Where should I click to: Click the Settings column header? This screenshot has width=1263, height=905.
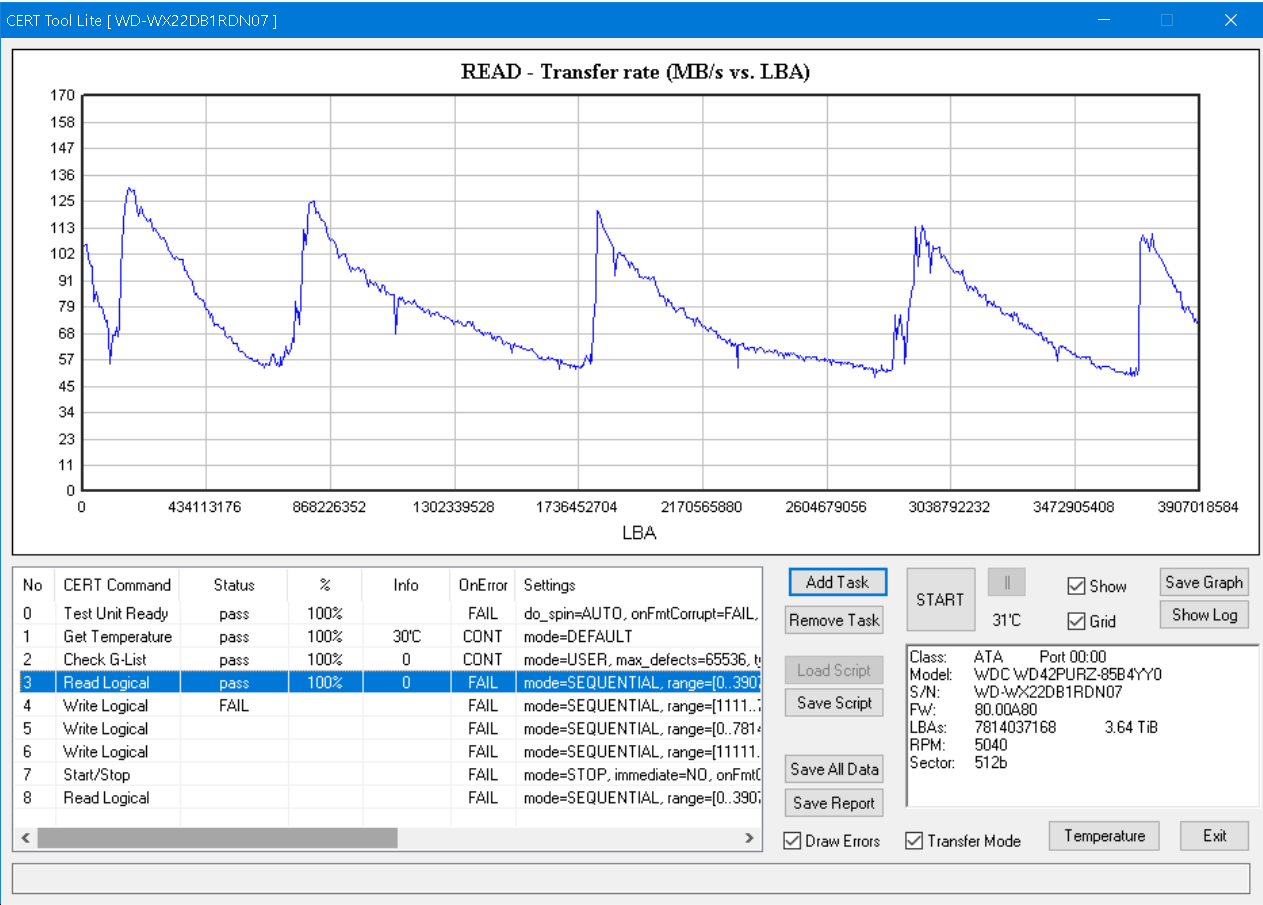pyautogui.click(x=549, y=585)
